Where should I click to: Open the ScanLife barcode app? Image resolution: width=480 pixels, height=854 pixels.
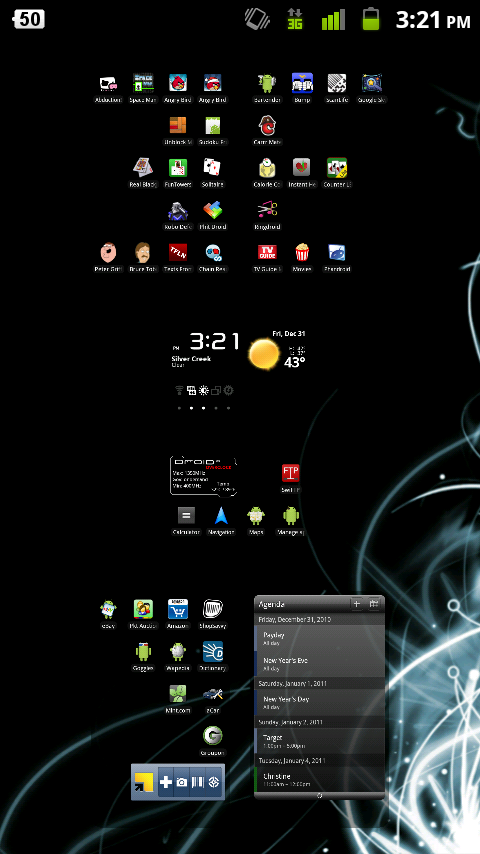pos(337,83)
